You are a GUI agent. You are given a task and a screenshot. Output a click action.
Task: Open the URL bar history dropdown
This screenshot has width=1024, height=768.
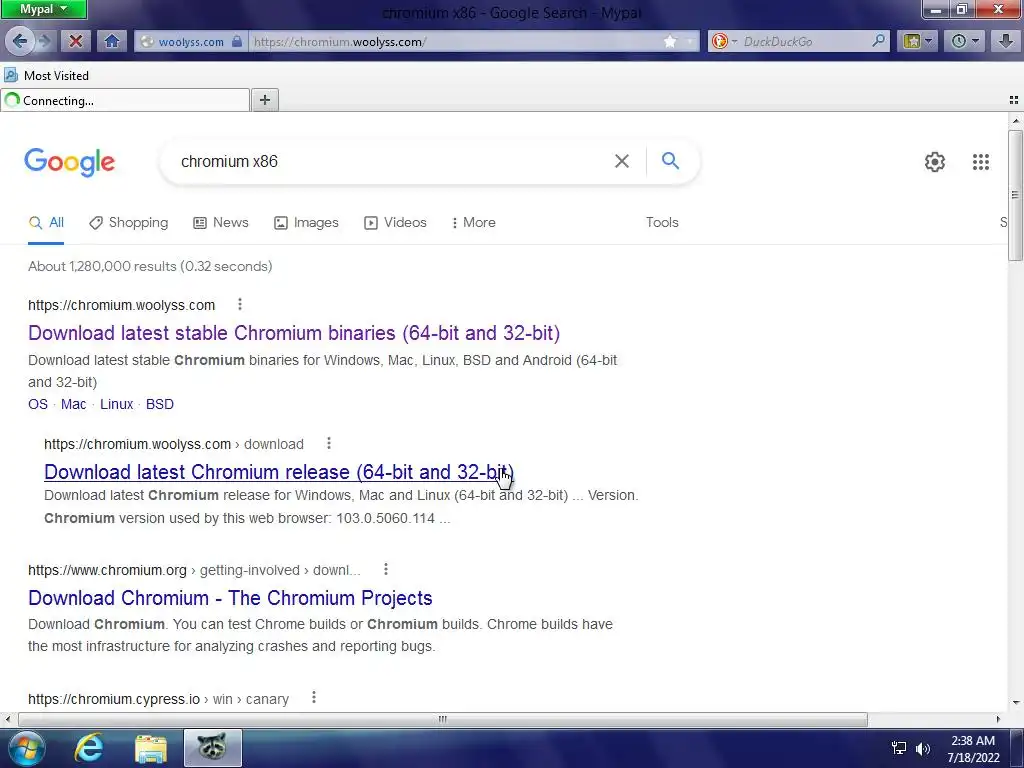(x=690, y=41)
